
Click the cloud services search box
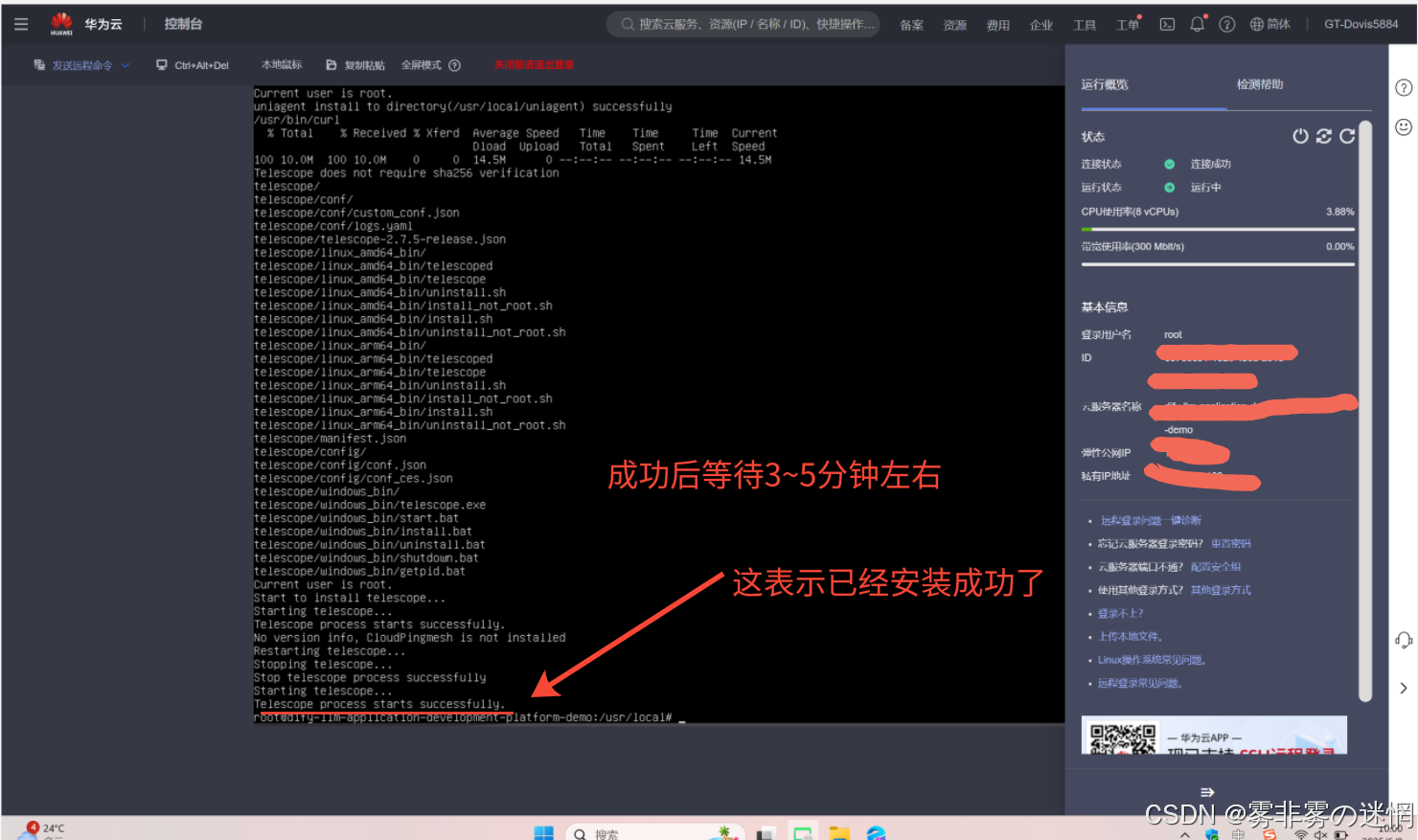(x=743, y=25)
